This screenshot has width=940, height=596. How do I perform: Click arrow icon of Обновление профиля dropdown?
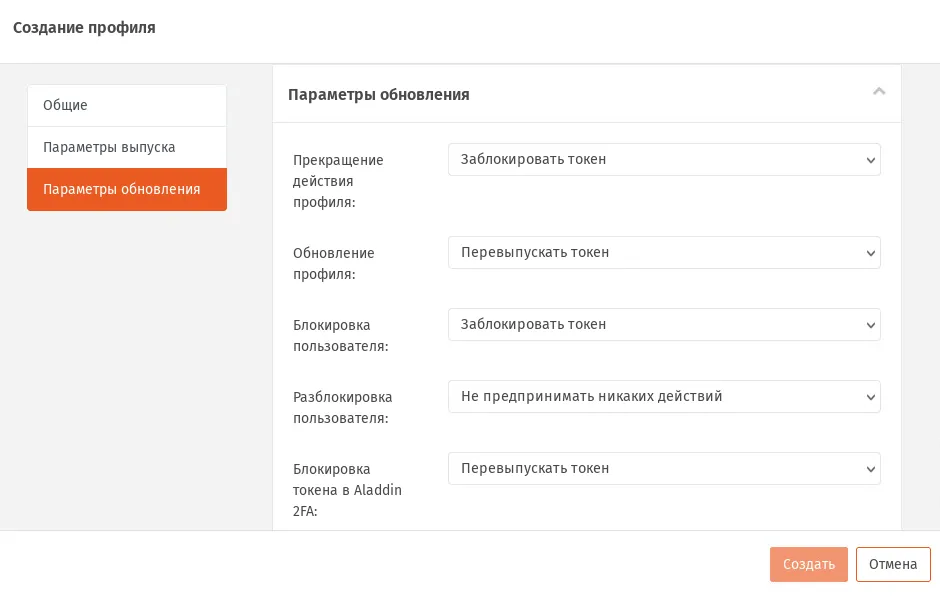click(x=870, y=253)
